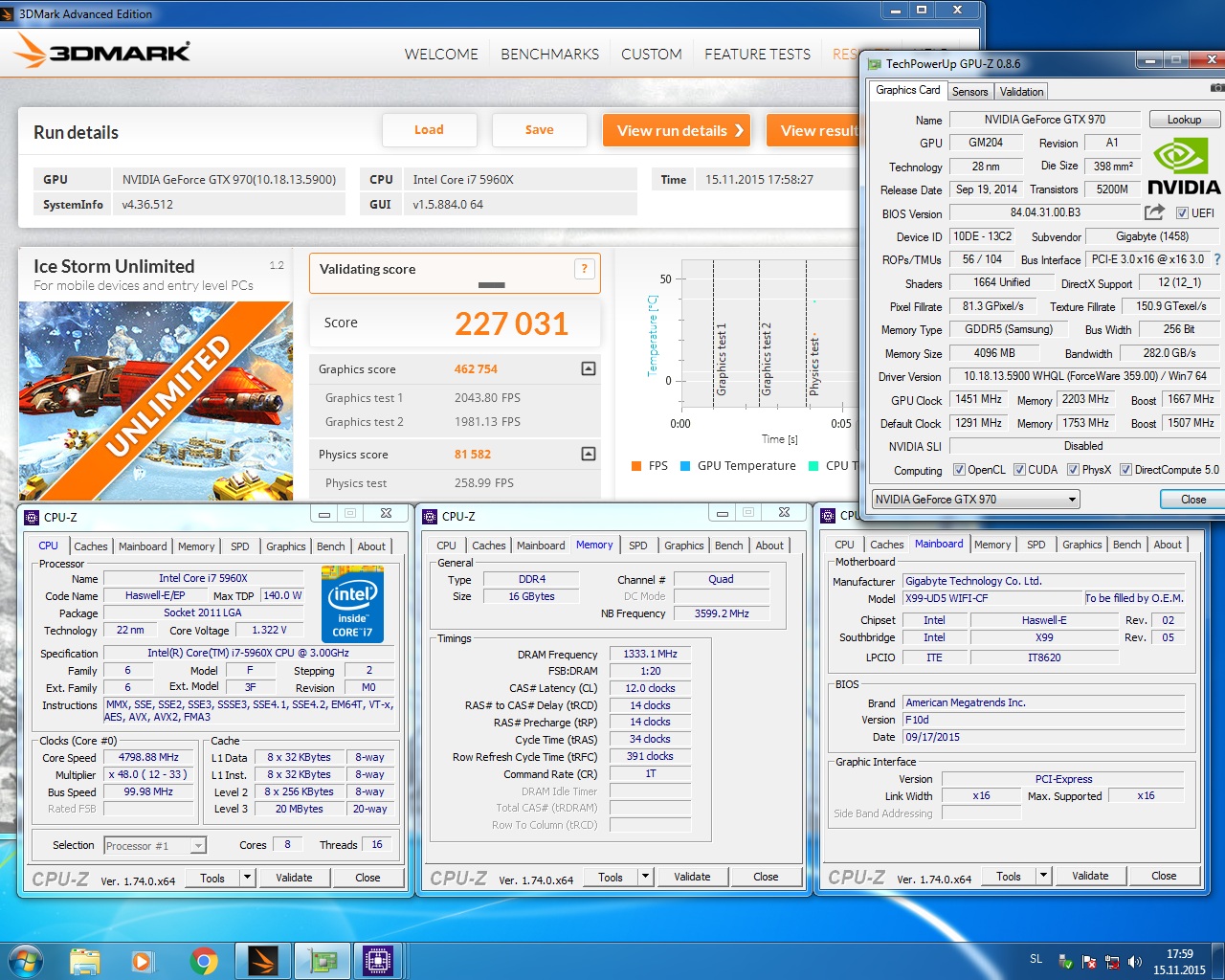Click the GPU-Z camera screenshot icon
The width and height of the screenshot is (1225, 980).
1217,88
